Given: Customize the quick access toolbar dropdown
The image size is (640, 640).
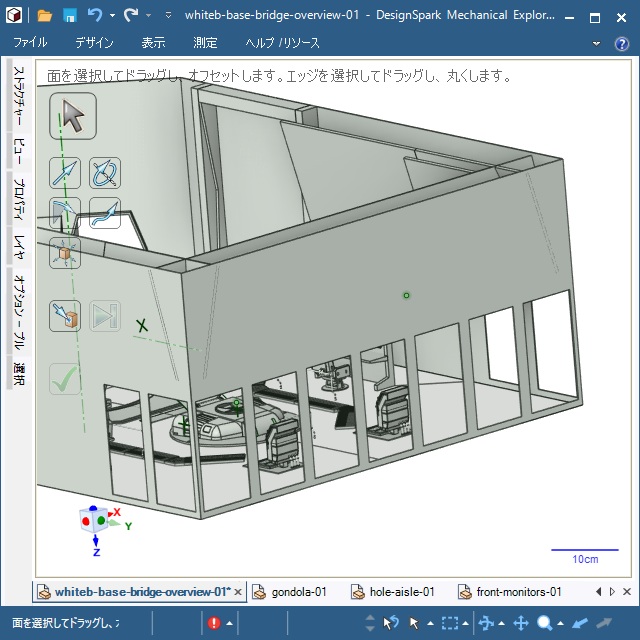Looking at the screenshot, I should coord(168,16).
